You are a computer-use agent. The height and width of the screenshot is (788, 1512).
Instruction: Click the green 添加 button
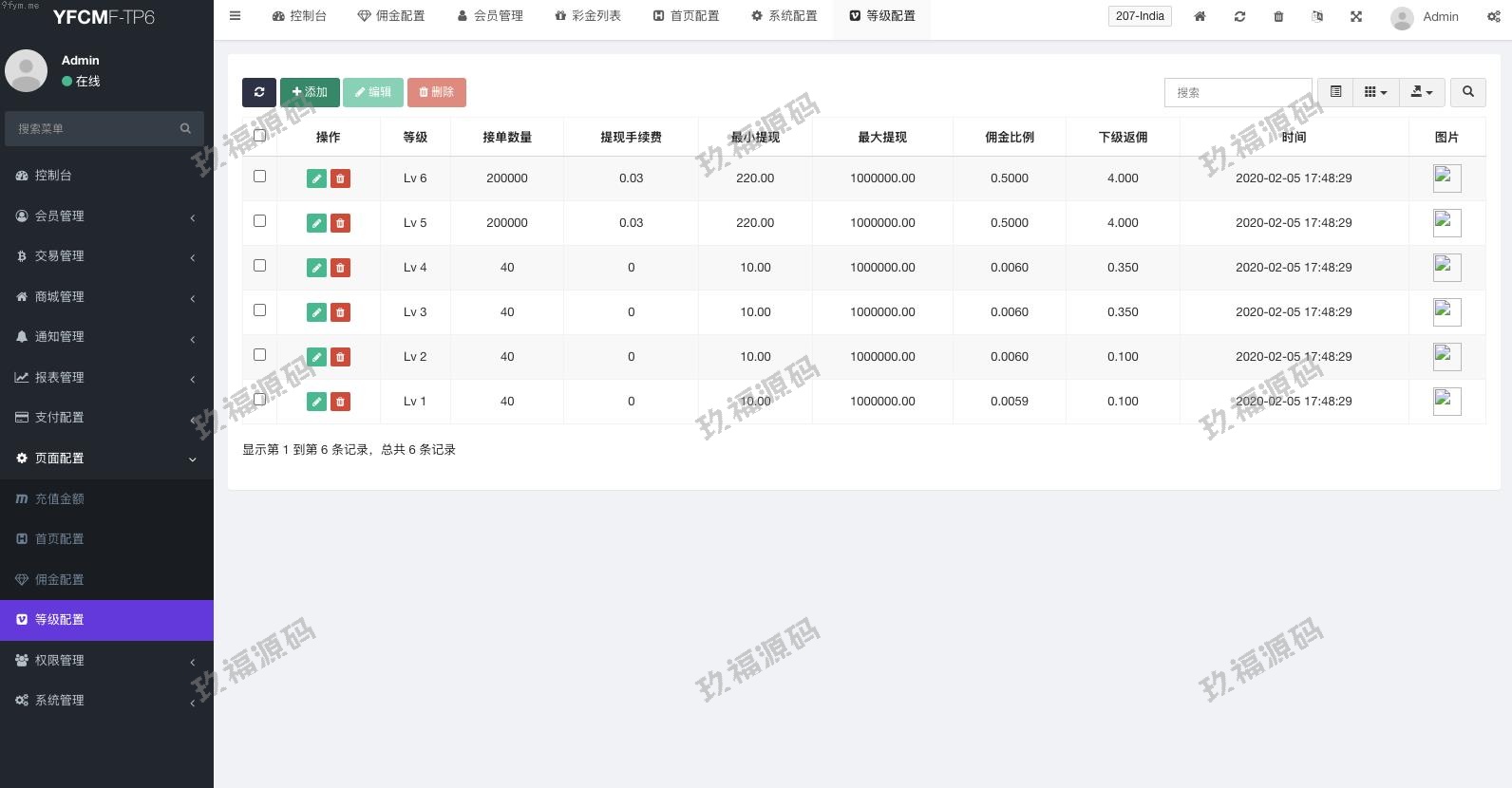point(310,92)
